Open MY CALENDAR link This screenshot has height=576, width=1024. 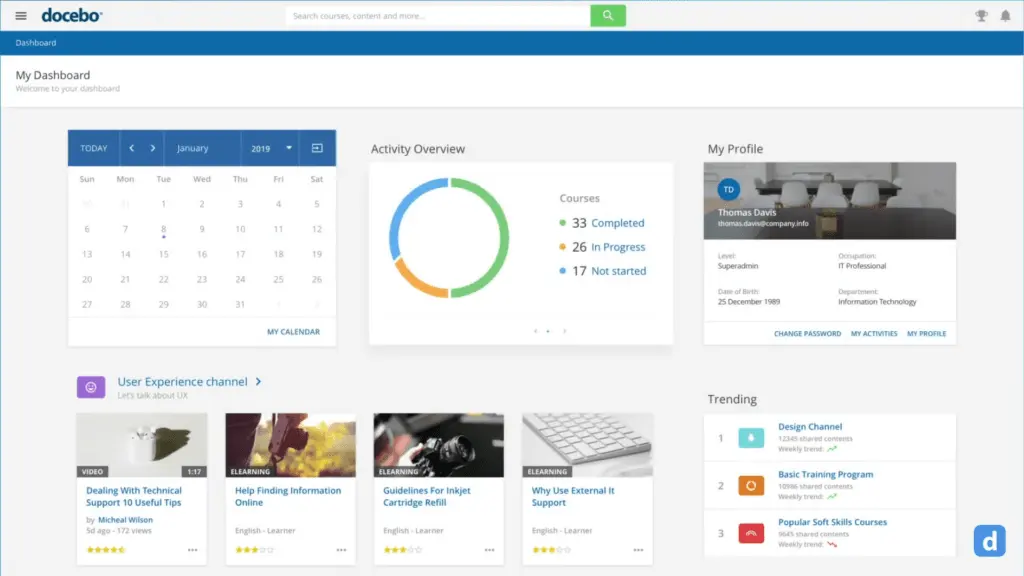click(293, 332)
